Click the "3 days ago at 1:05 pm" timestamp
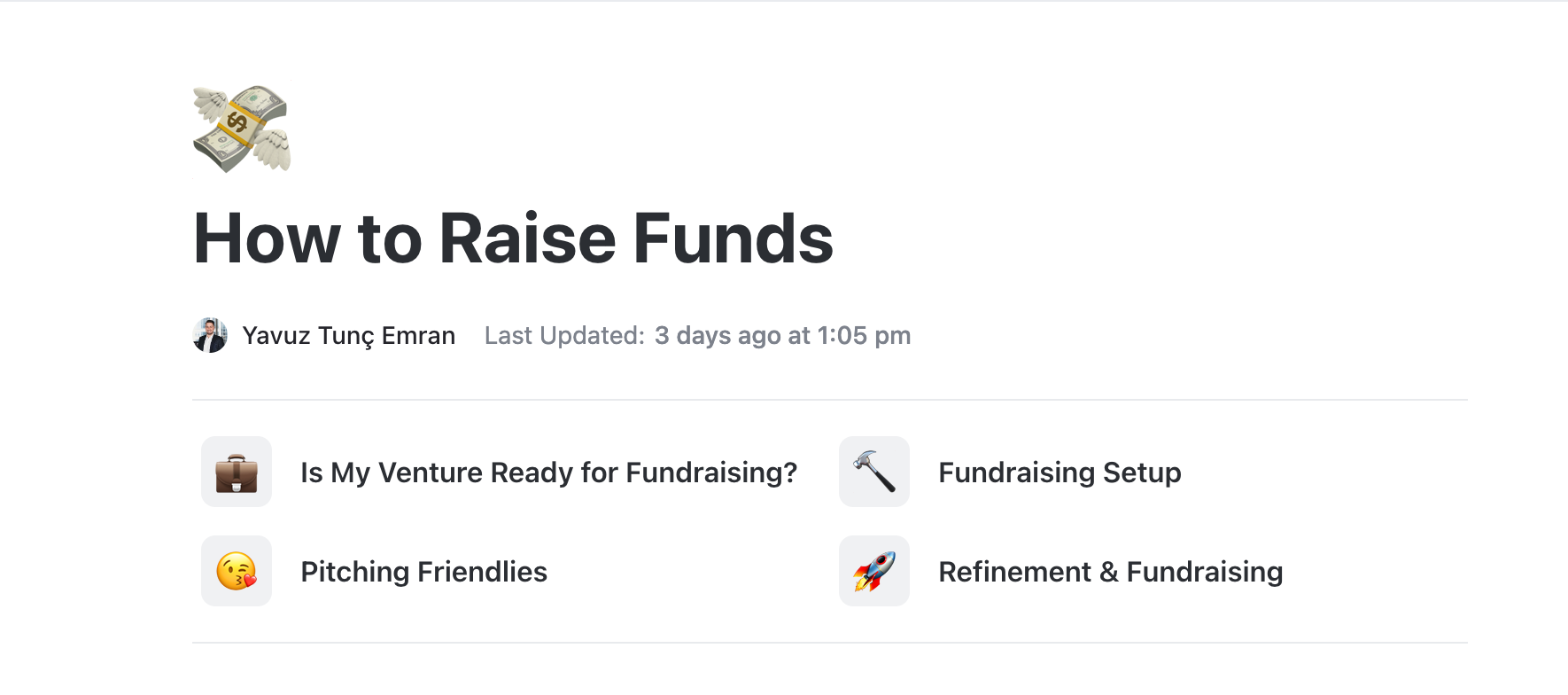The height and width of the screenshot is (695, 1568). (x=783, y=336)
